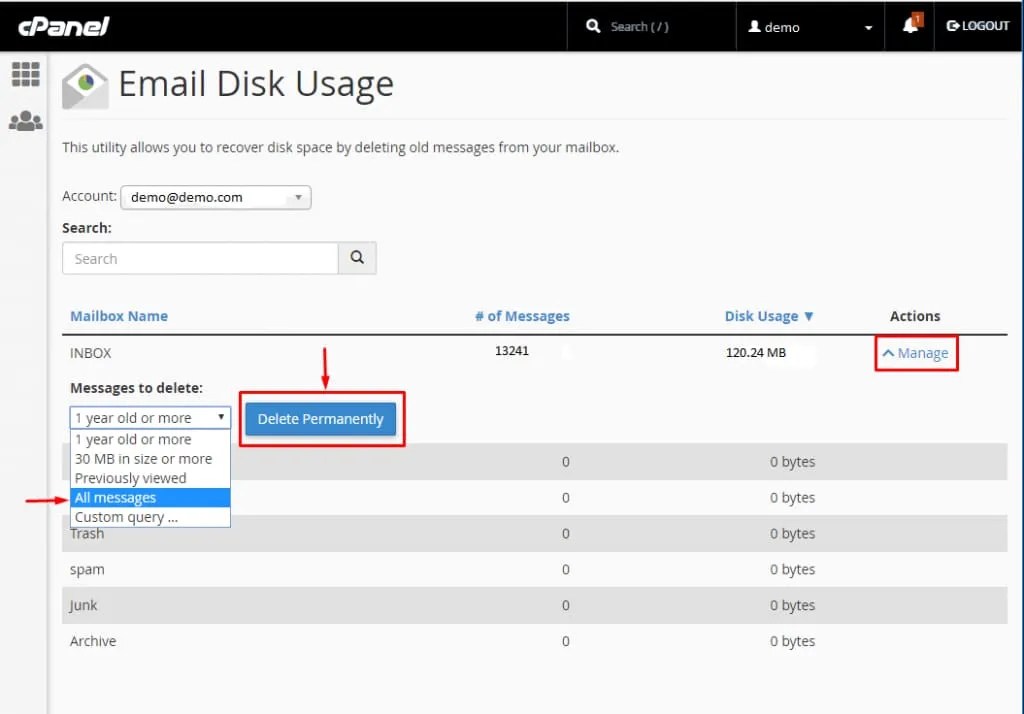Click the Email Disk Usage envelope icon

[84, 85]
